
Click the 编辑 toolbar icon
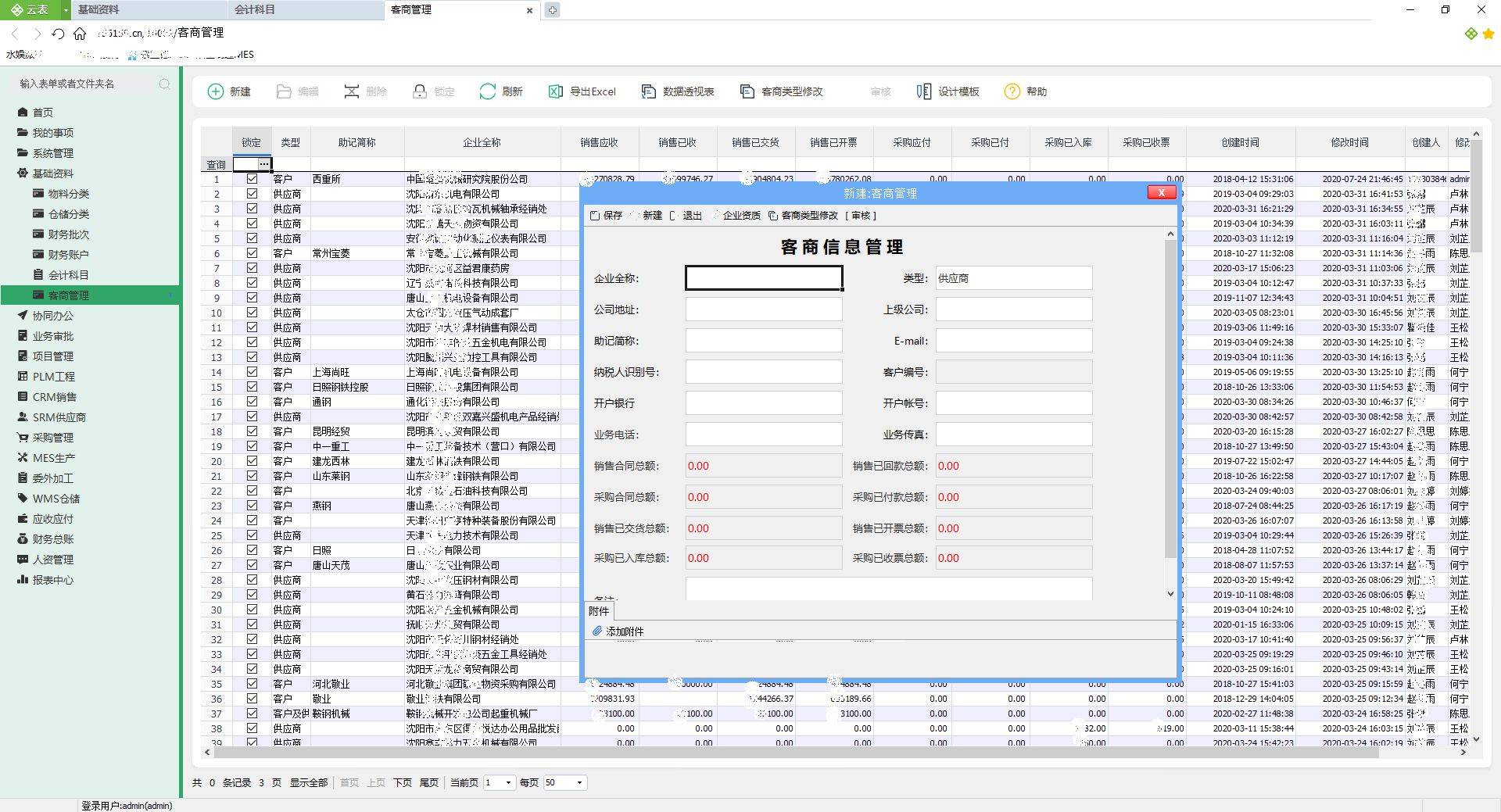[x=284, y=91]
